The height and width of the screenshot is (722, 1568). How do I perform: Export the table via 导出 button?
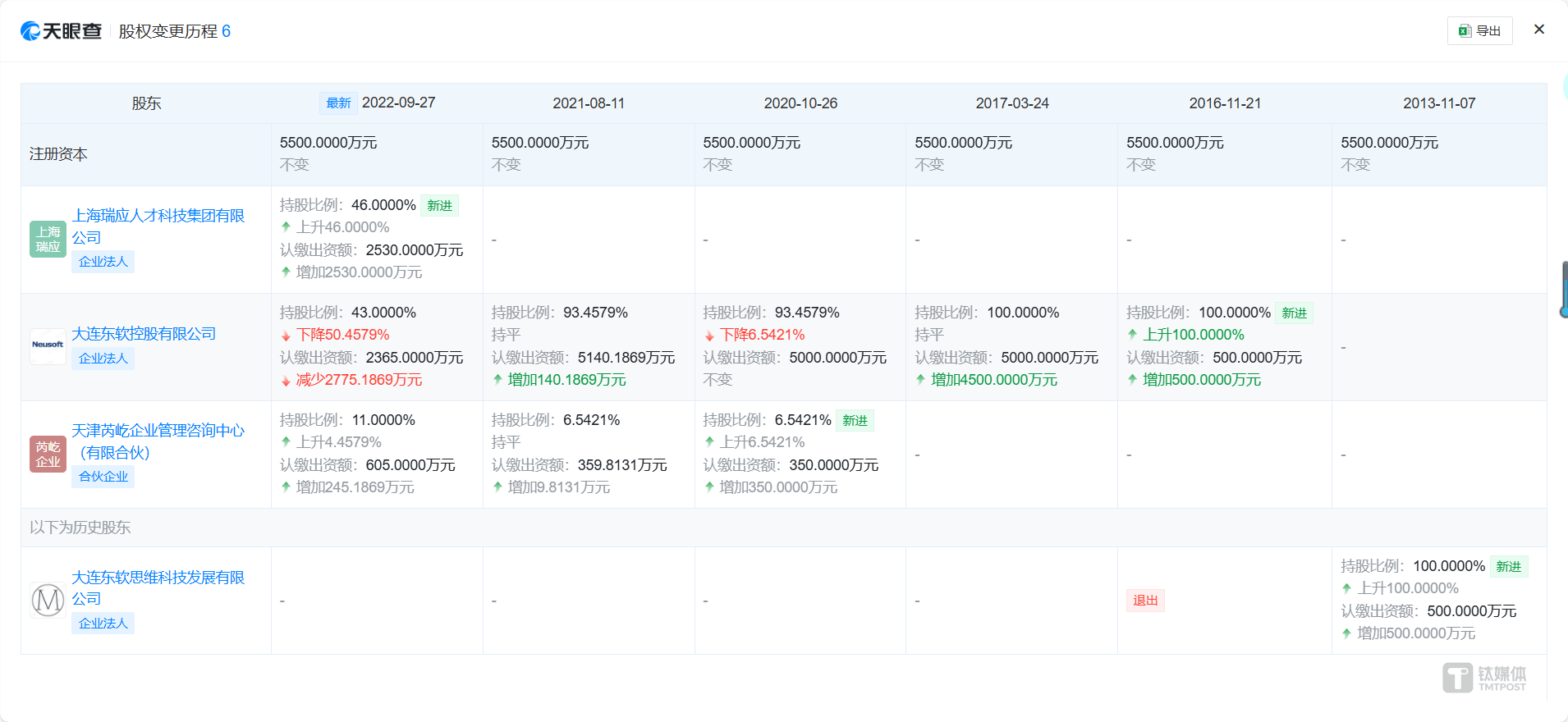[1479, 31]
